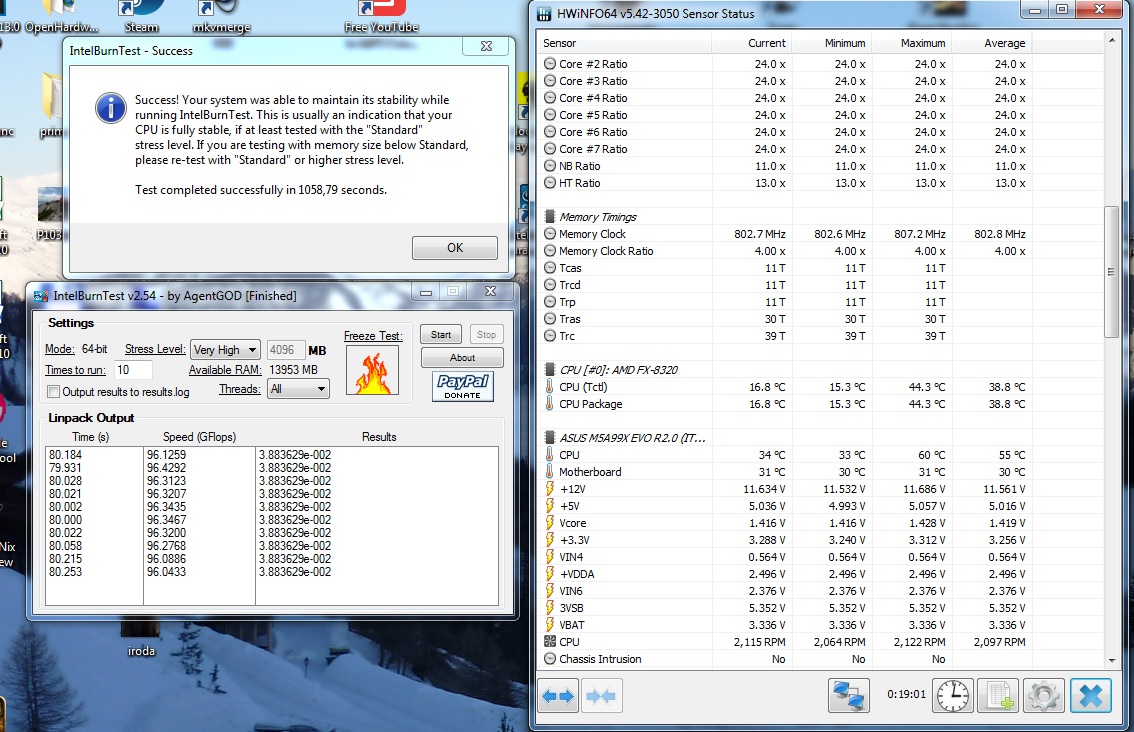
Task: Close the IntelBurnTest Success dialog
Action: [x=487, y=46]
